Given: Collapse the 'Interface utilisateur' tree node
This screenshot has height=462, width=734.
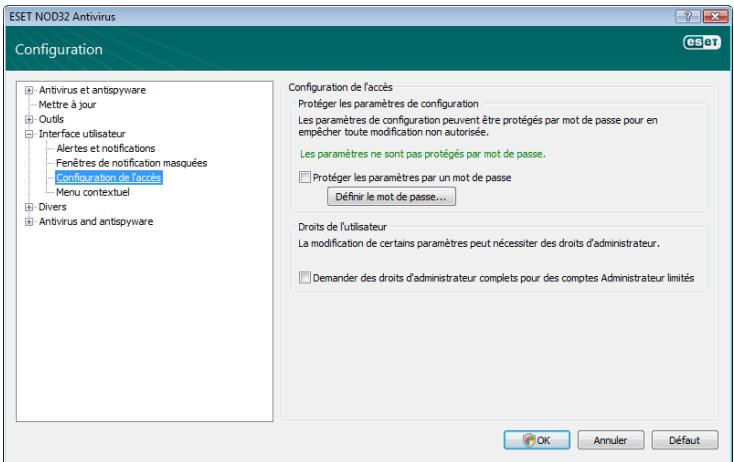Looking at the screenshot, I should (x=29, y=134).
